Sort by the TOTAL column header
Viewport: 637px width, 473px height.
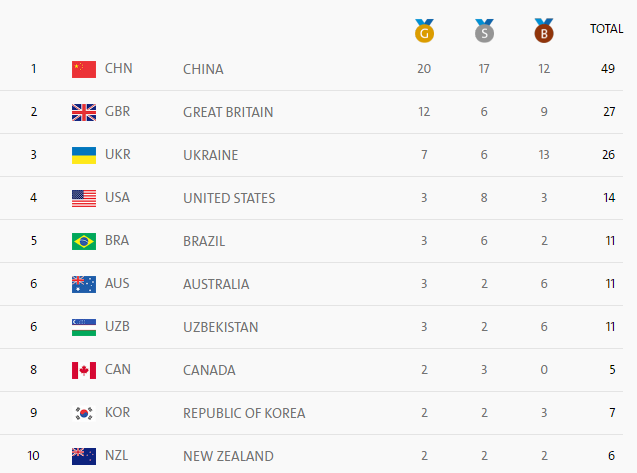tap(606, 29)
